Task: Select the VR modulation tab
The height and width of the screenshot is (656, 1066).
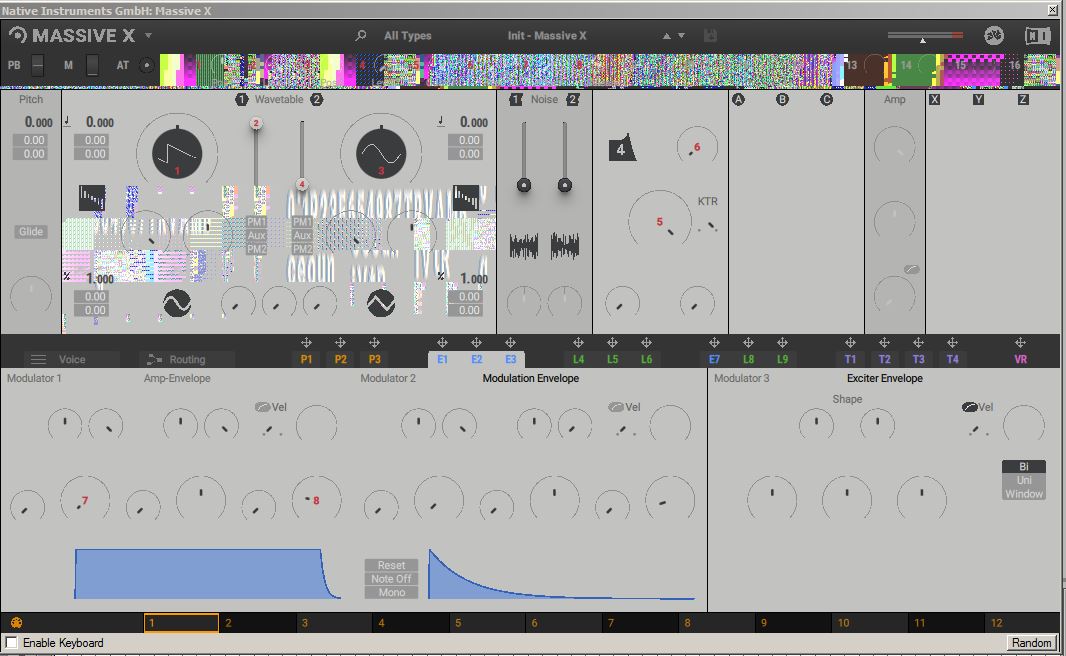Action: click(x=1020, y=359)
